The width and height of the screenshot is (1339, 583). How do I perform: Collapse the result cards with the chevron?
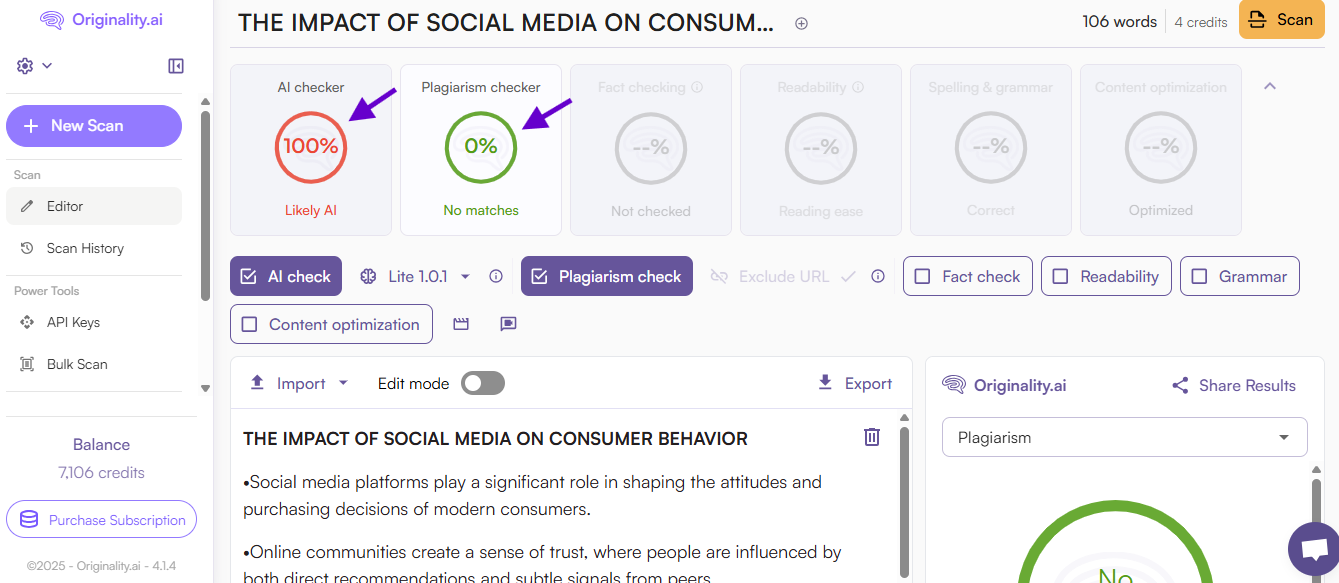coord(1270,87)
